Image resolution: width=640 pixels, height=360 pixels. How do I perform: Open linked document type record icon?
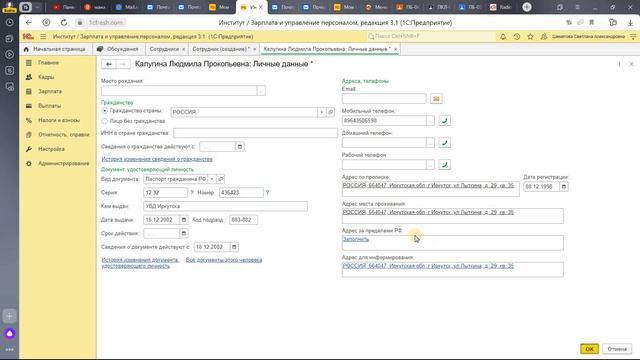coord(220,179)
